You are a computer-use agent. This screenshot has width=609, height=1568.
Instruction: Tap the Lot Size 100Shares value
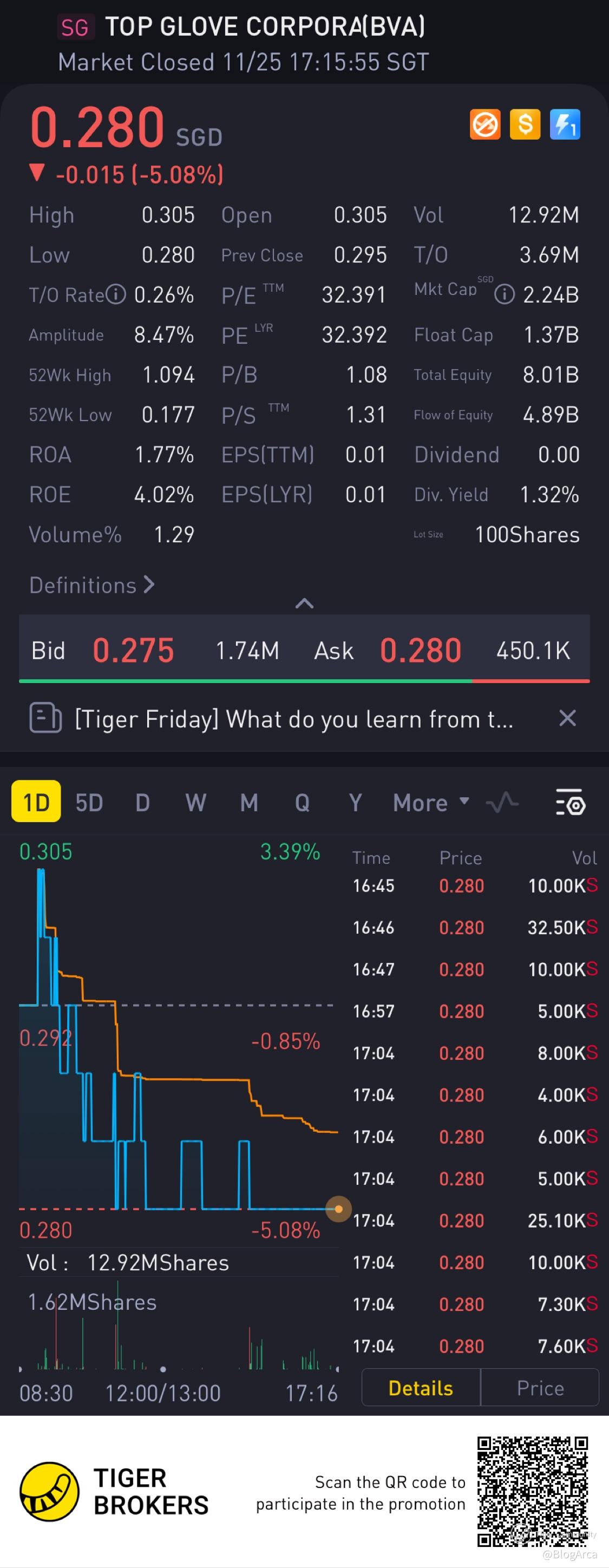pyautogui.click(x=527, y=534)
